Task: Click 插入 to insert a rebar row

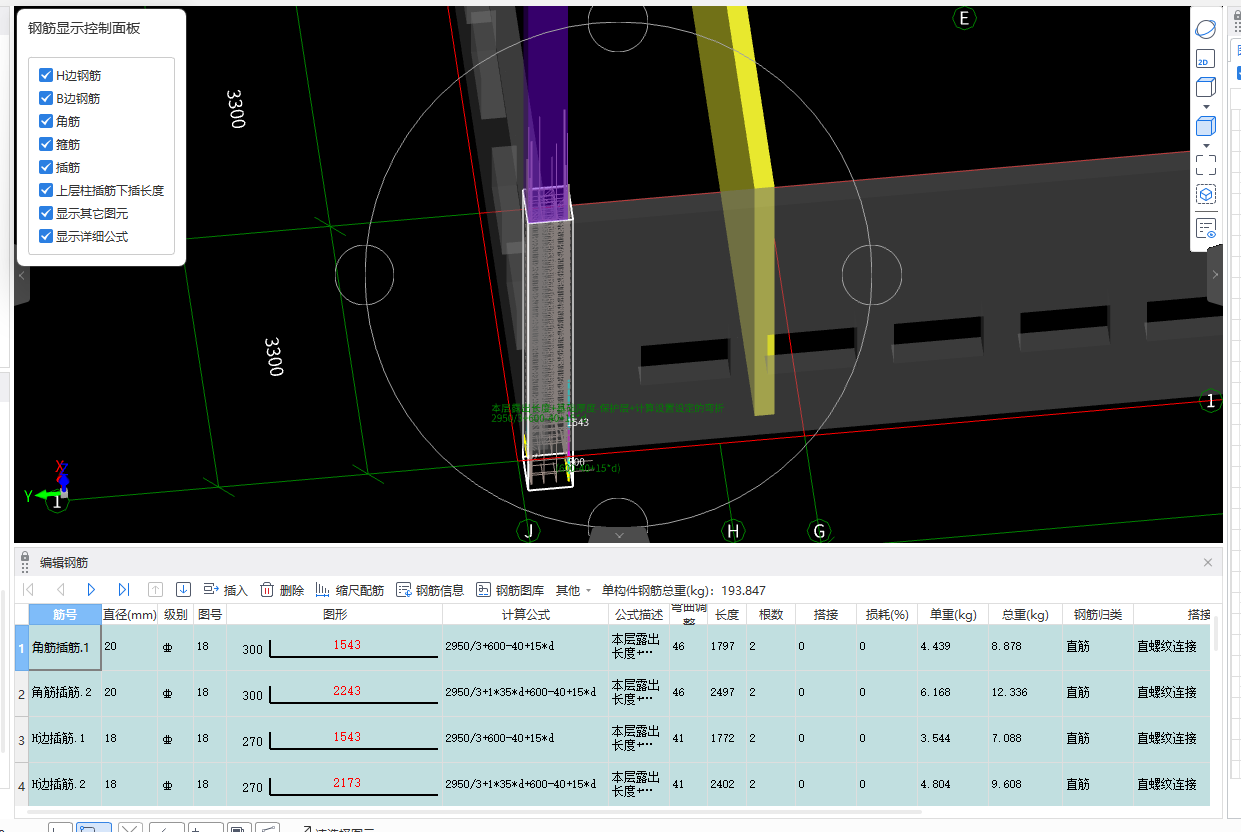Action: (x=225, y=590)
